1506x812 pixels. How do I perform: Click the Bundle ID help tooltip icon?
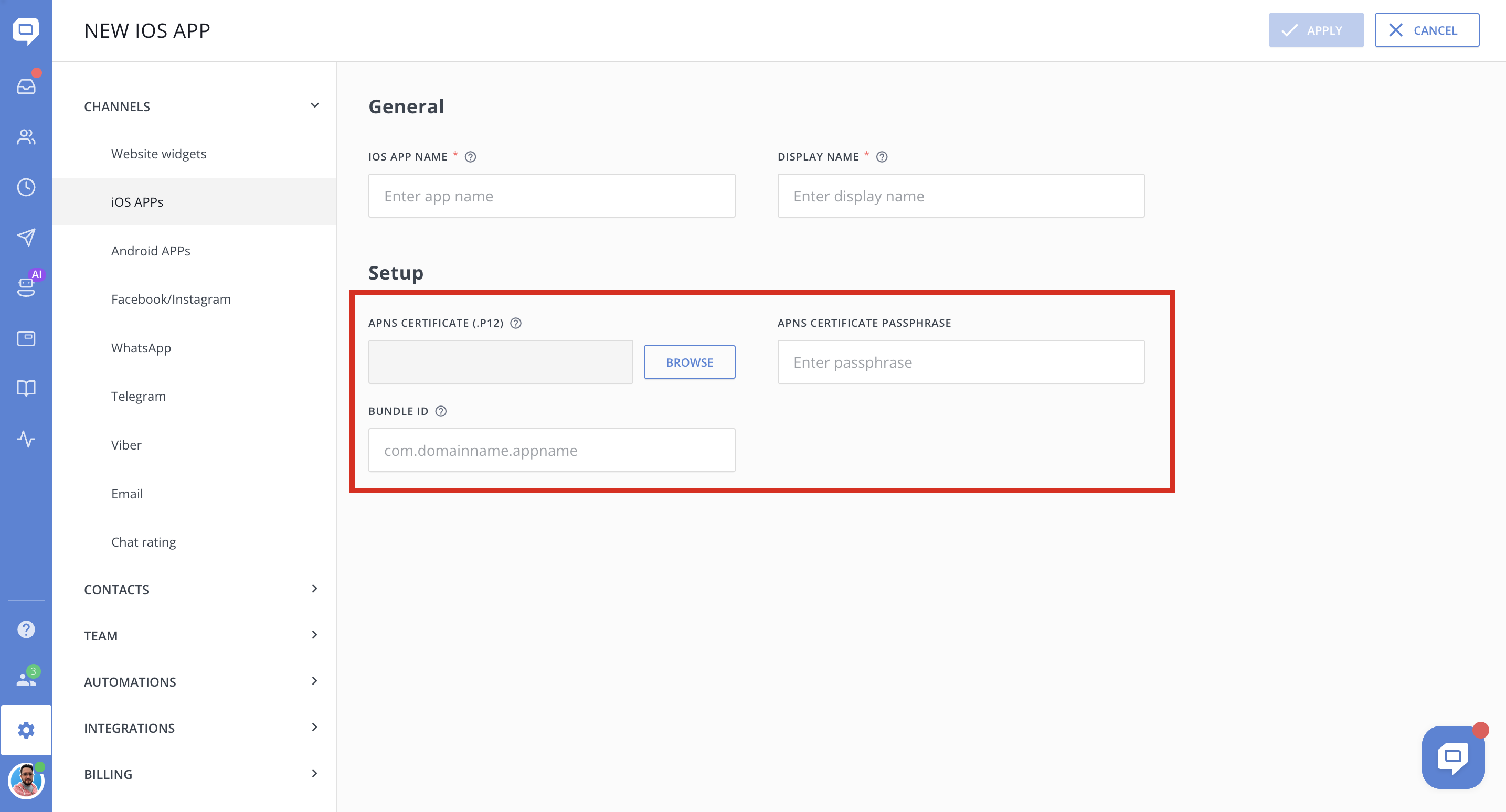pos(441,411)
